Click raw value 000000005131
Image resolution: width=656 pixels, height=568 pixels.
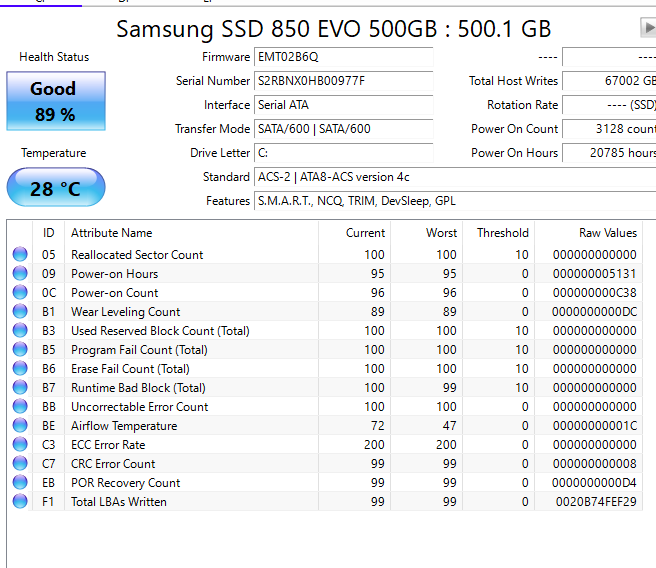coord(594,274)
